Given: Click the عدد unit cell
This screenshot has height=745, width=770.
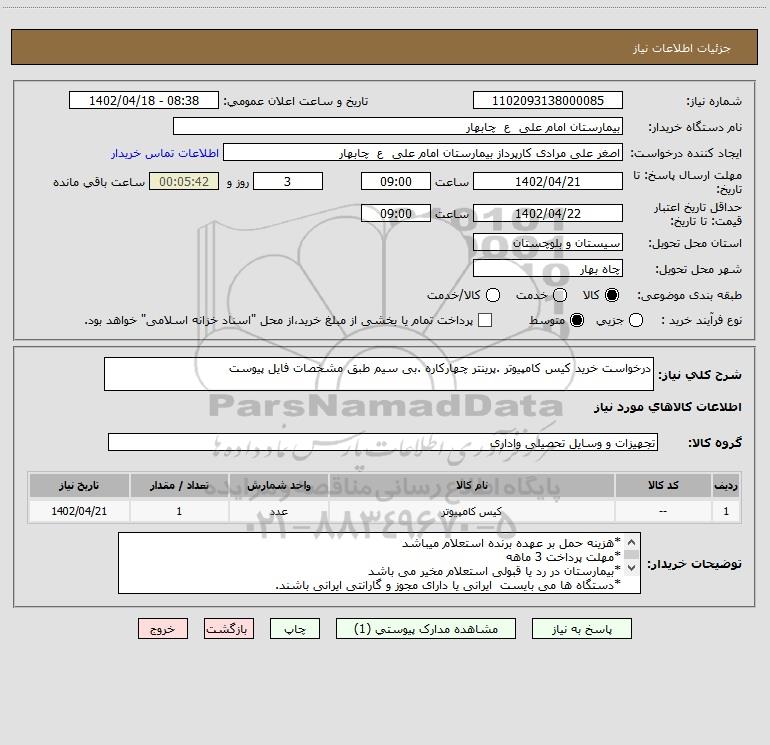Looking at the screenshot, I should [278, 511].
